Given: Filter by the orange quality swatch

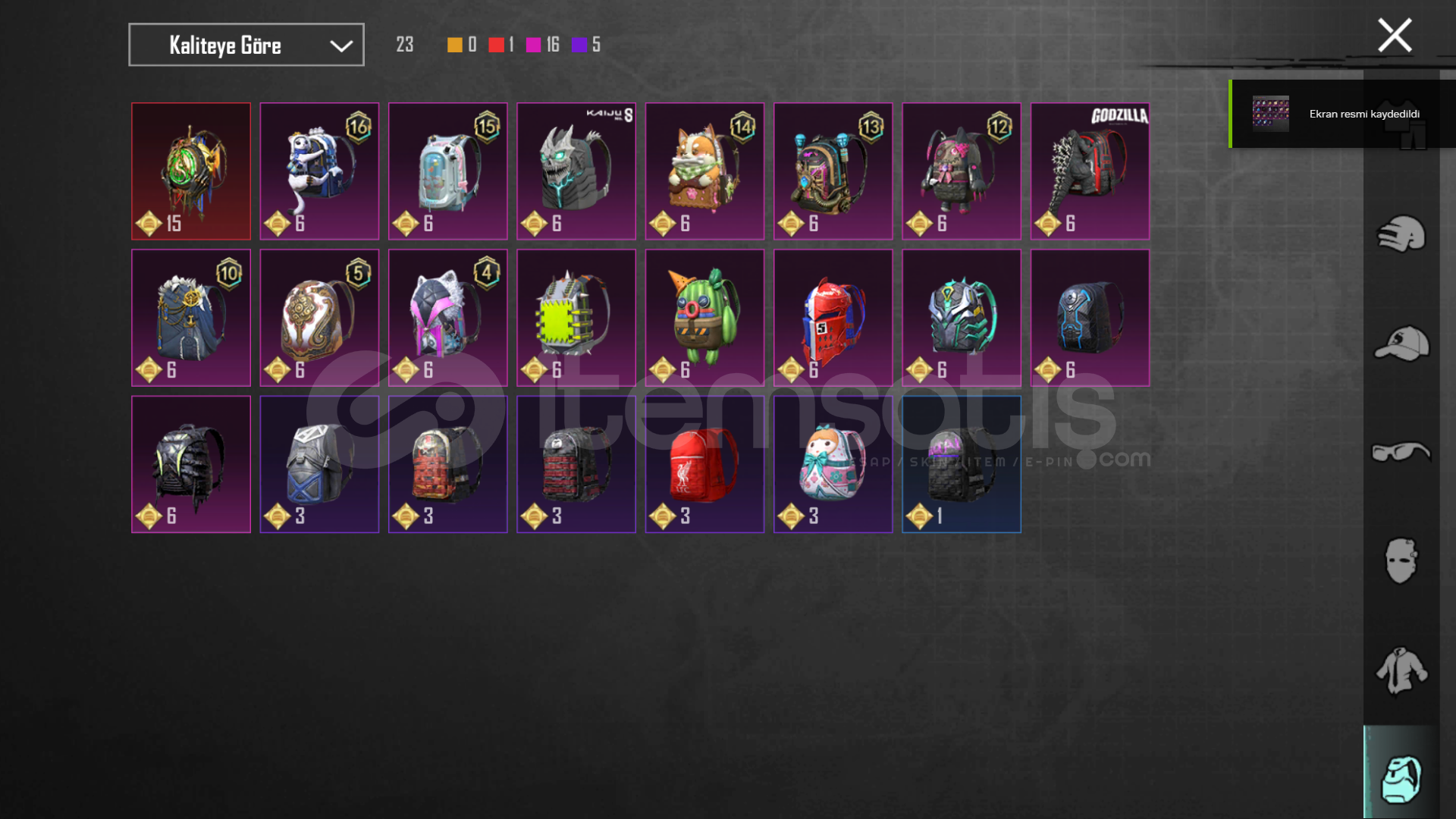Looking at the screenshot, I should point(455,45).
